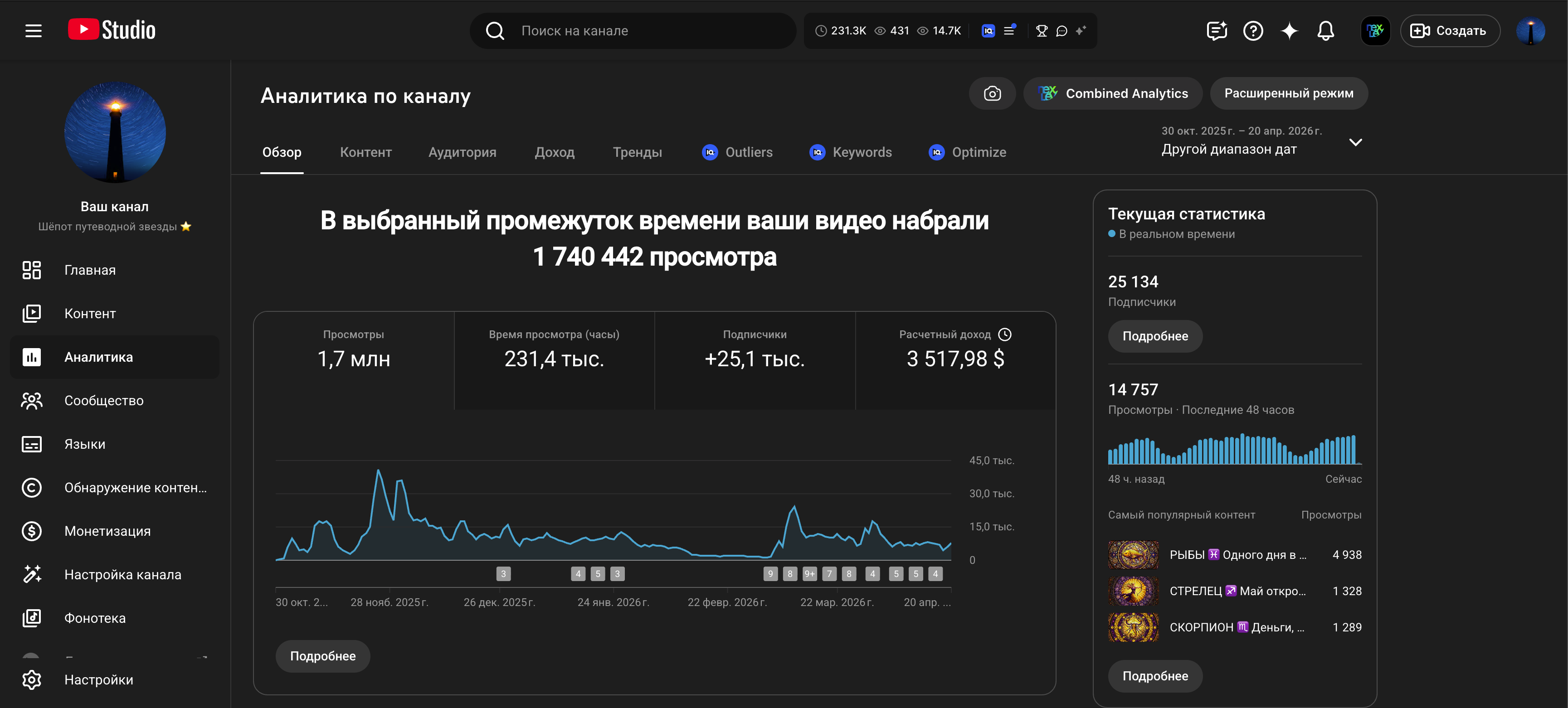Open the Монетизация sidebar item

pyautogui.click(x=107, y=531)
